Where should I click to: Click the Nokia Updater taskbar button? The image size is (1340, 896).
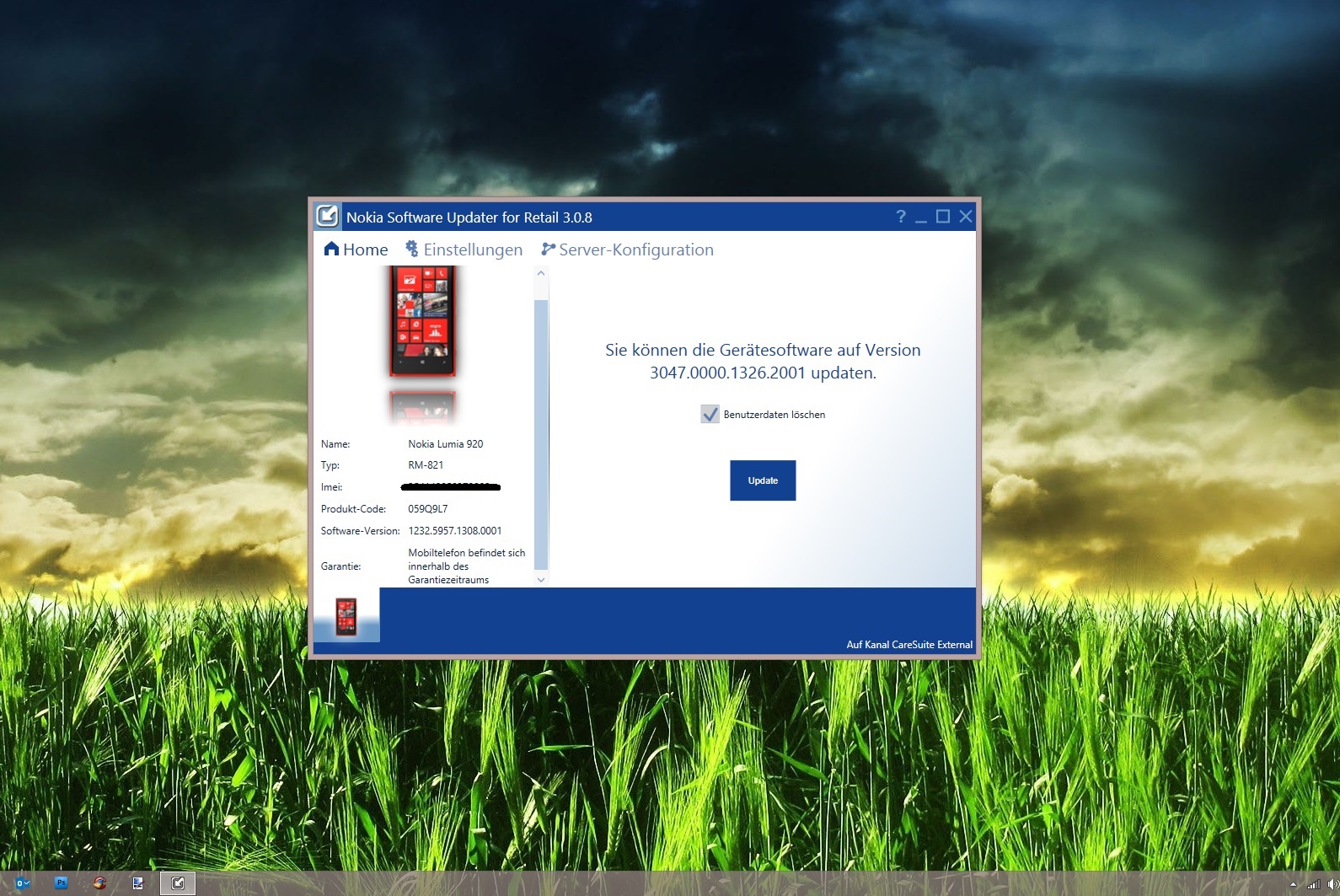178,883
